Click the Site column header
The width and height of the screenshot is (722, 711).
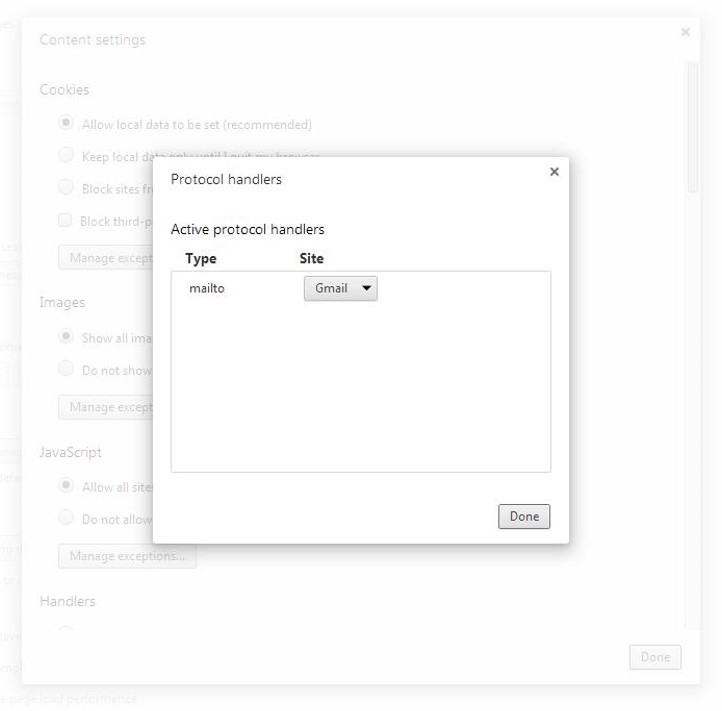click(312, 259)
